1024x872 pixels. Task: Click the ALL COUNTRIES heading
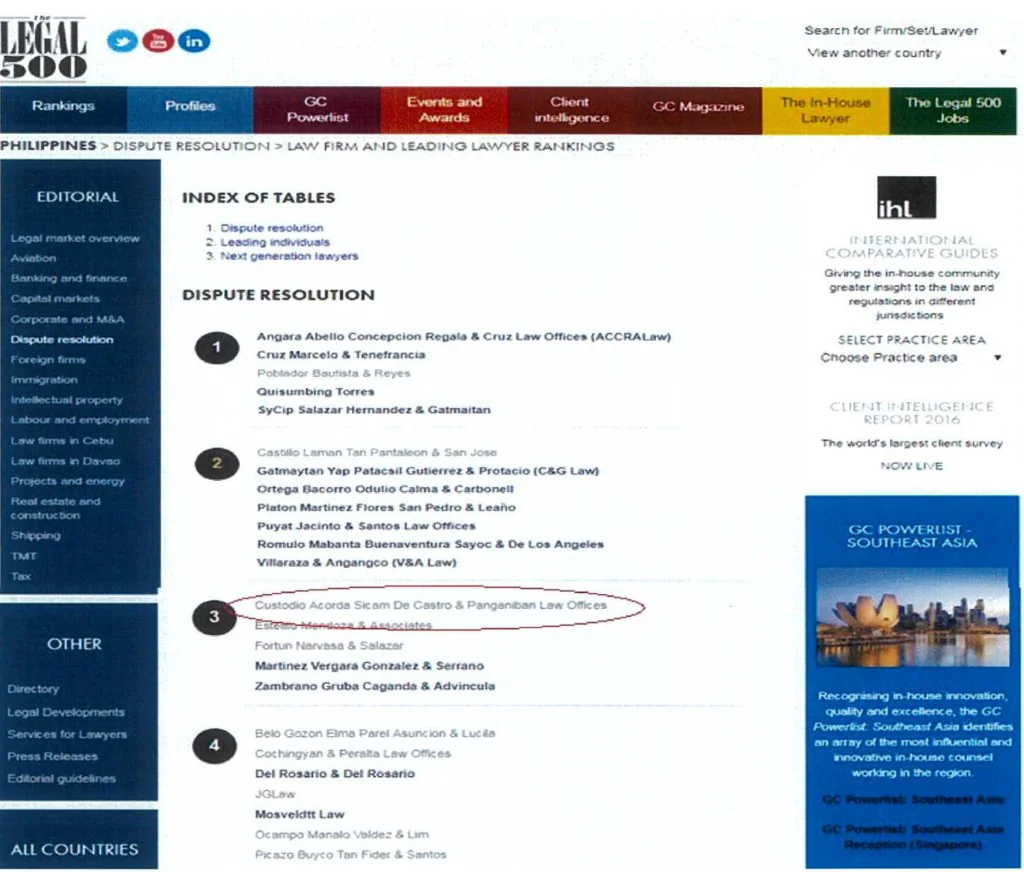pyautogui.click(x=74, y=850)
